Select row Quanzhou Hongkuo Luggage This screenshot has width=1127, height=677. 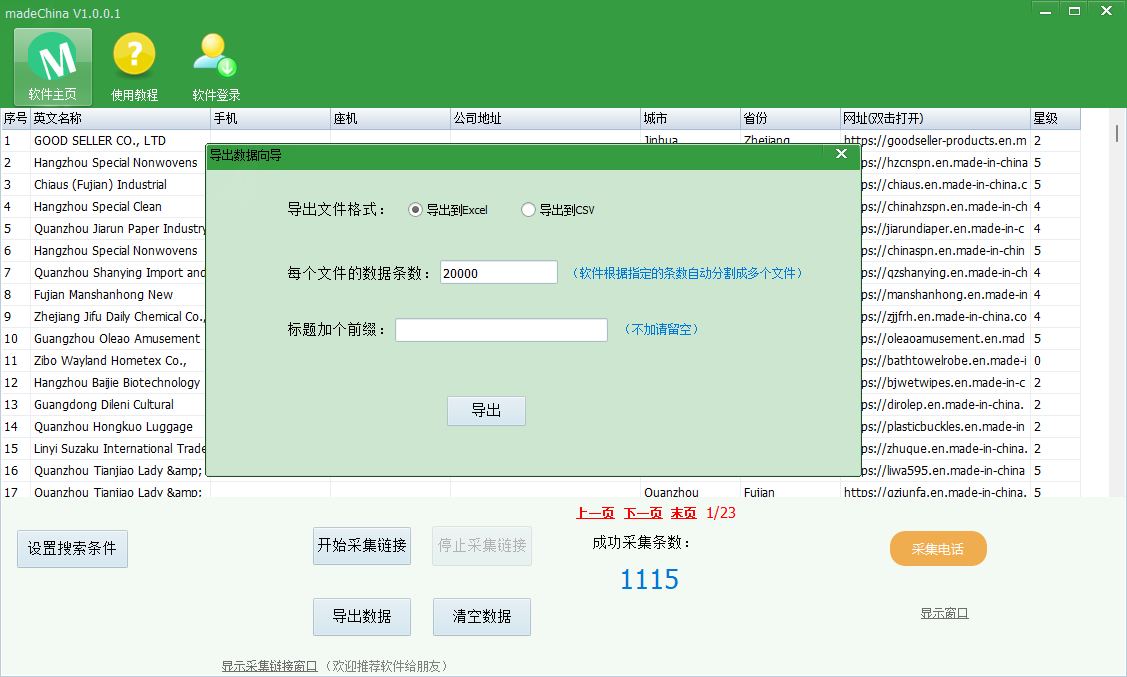point(104,427)
